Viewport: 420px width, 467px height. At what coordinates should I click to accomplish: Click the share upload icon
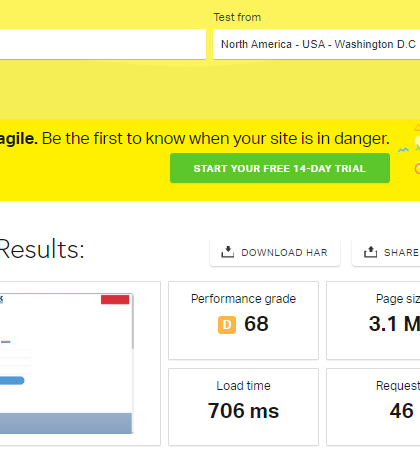click(370, 252)
